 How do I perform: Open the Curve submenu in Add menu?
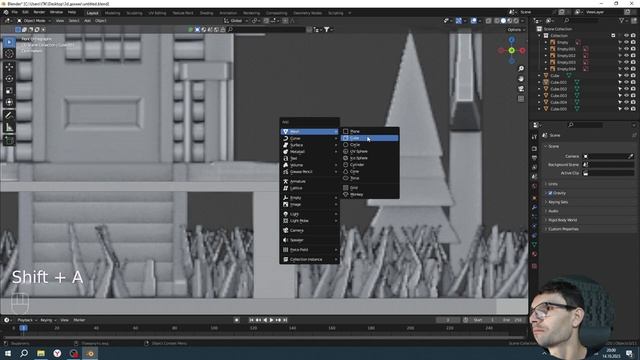310,138
